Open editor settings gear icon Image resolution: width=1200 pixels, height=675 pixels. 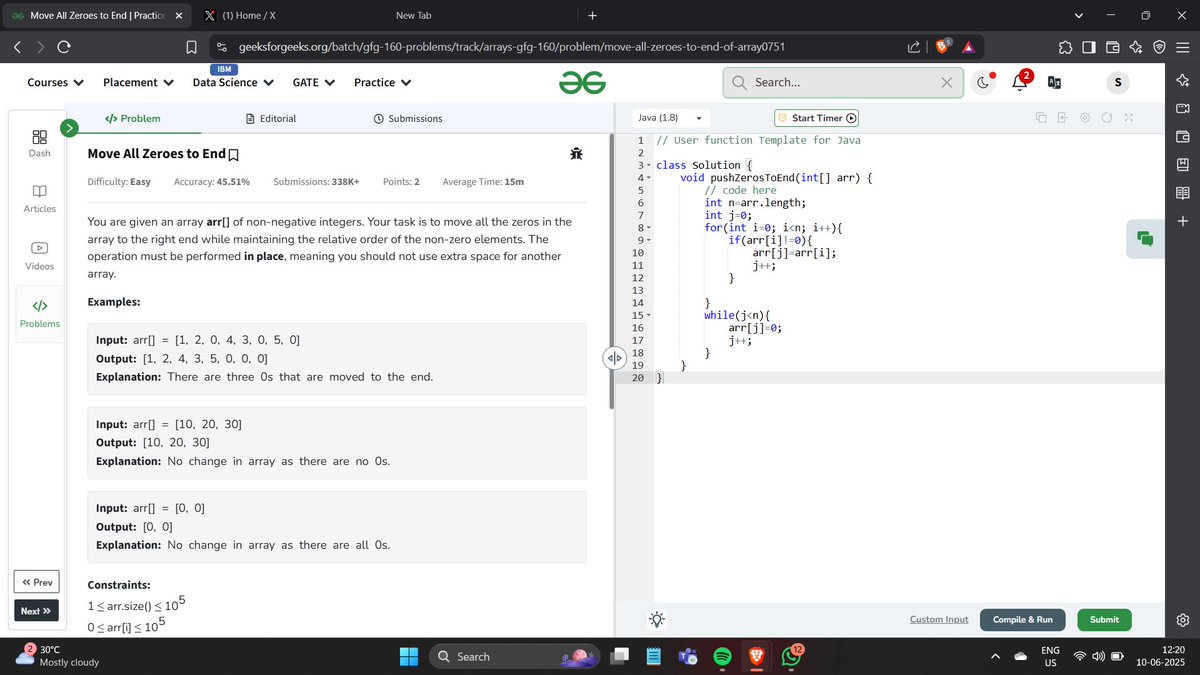[x=1084, y=118]
